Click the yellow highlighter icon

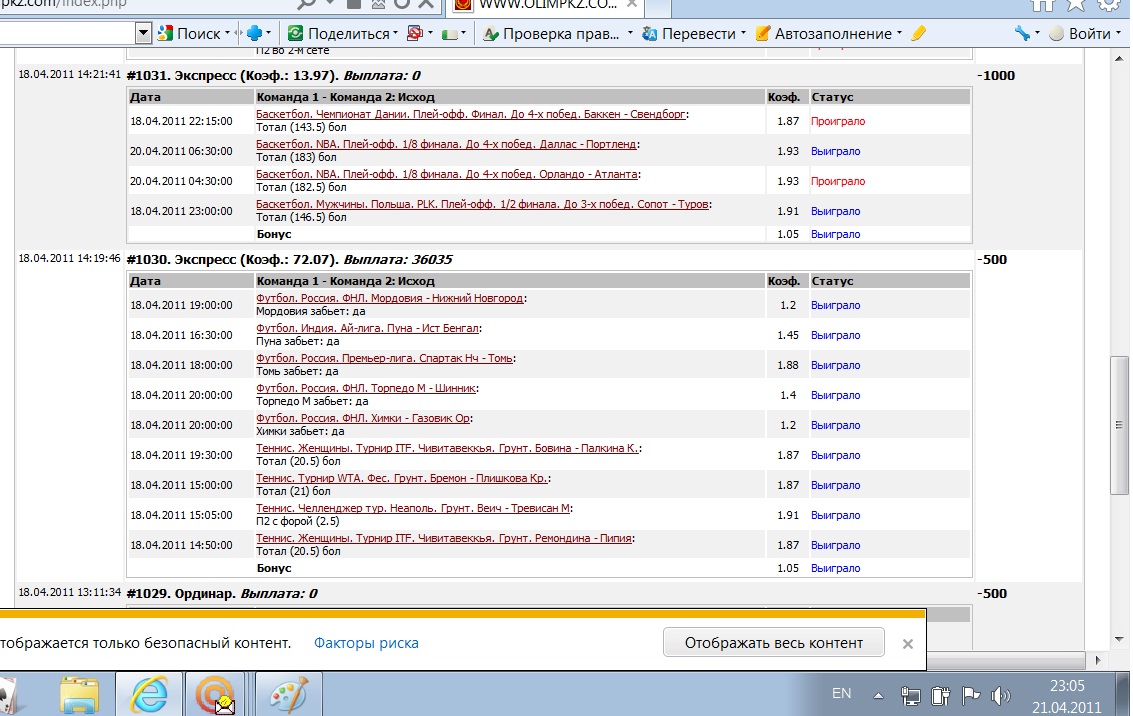coord(918,33)
